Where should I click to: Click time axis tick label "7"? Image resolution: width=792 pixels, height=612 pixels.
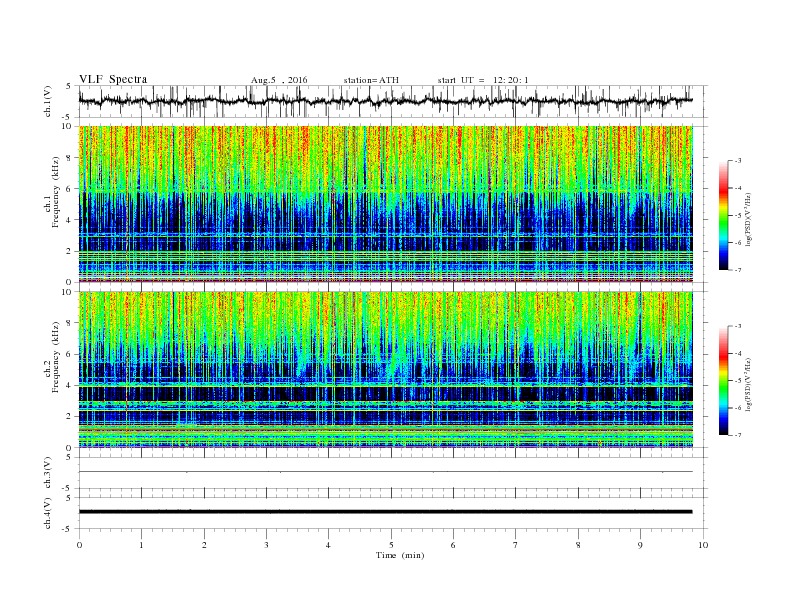516,545
